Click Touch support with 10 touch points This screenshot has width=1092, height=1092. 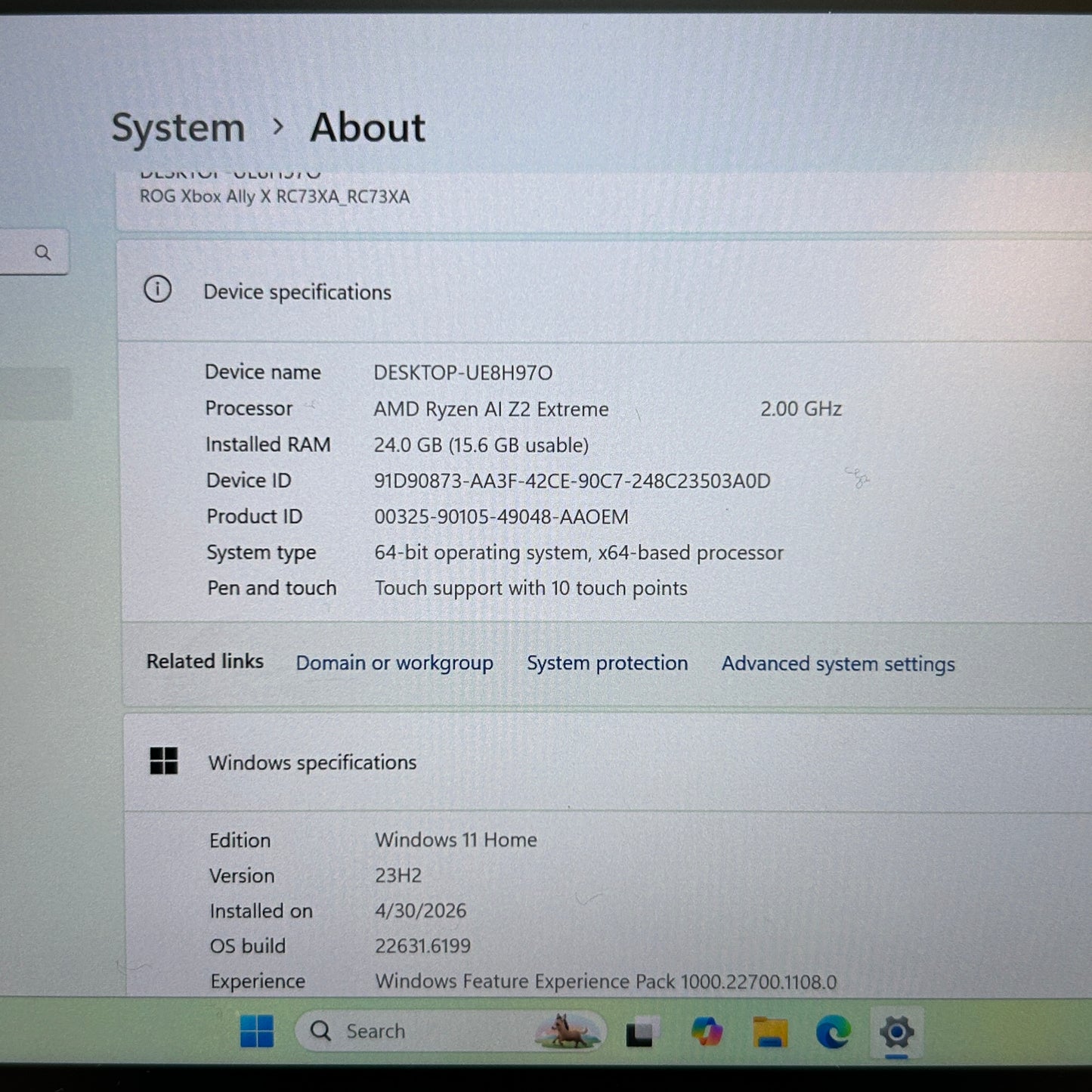pyautogui.click(x=531, y=588)
